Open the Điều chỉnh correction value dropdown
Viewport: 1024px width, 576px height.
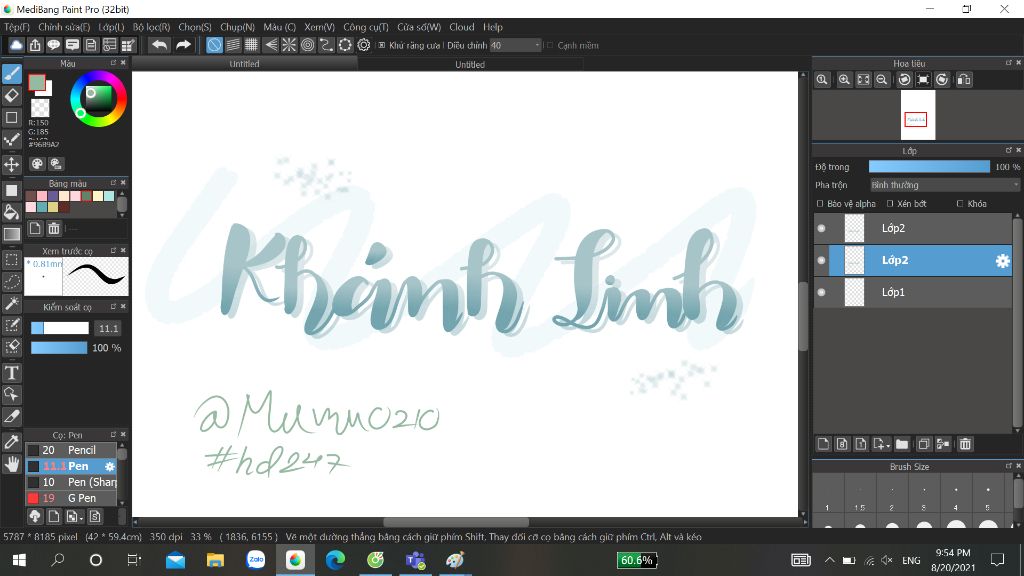point(516,45)
